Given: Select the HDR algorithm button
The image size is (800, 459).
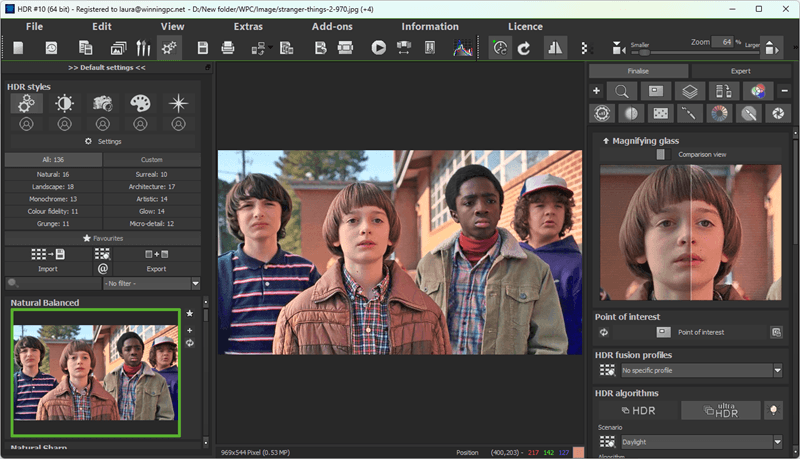Looking at the screenshot, I should pos(638,410).
